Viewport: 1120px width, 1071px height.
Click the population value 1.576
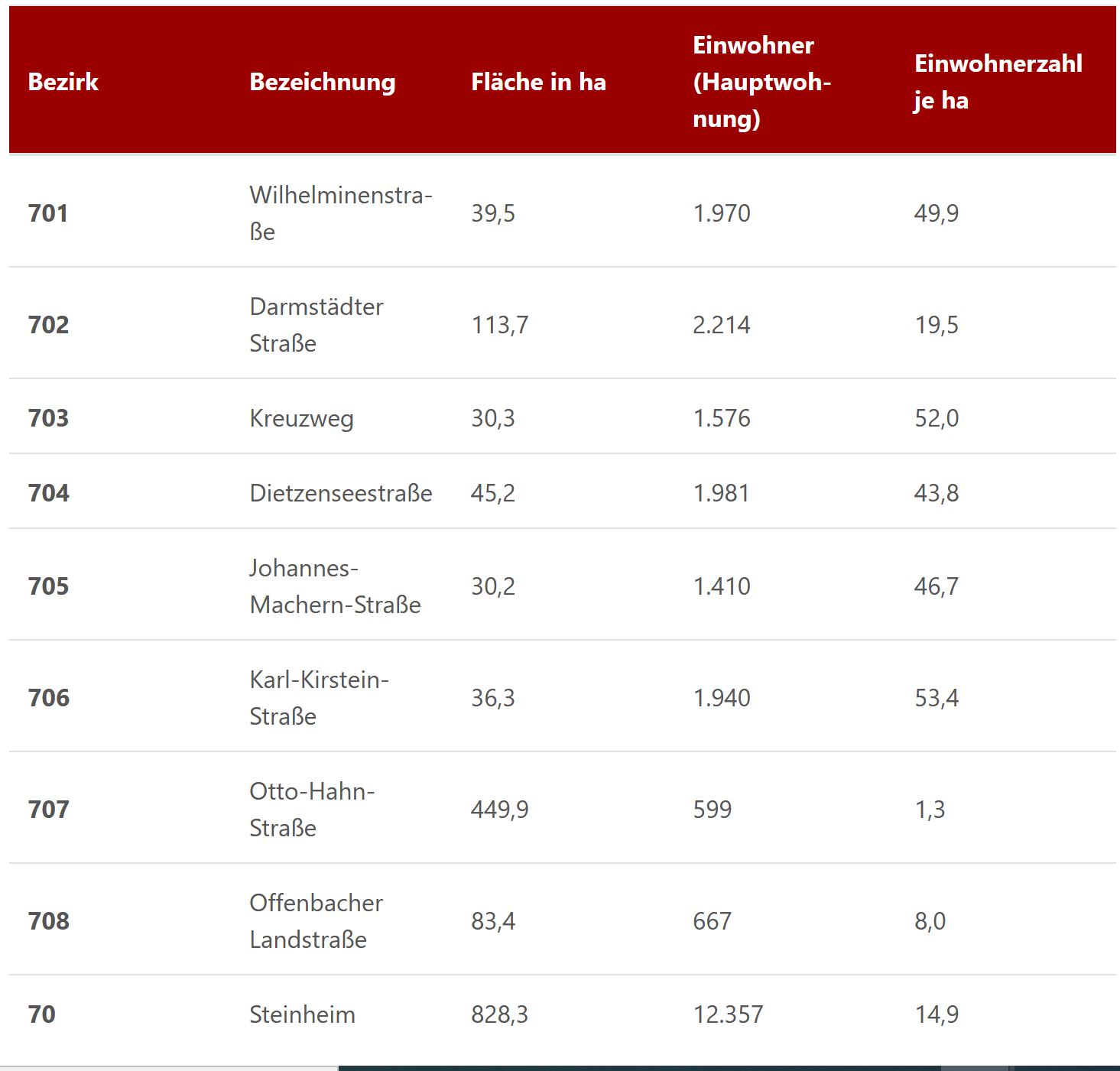[x=722, y=418]
